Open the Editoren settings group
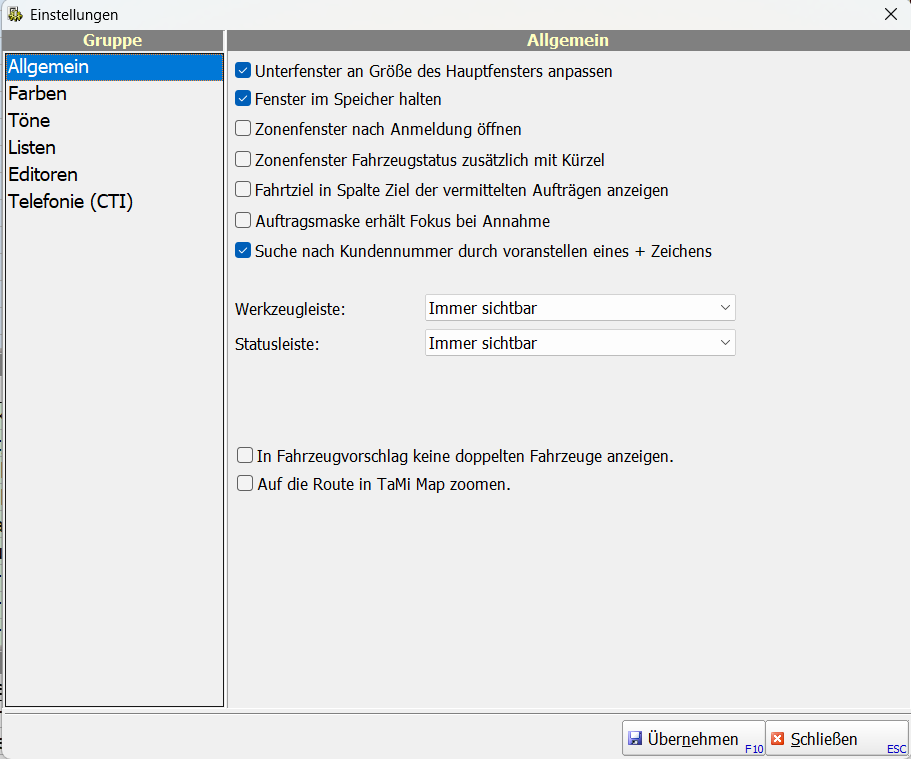The height and width of the screenshot is (759, 911). (42, 175)
